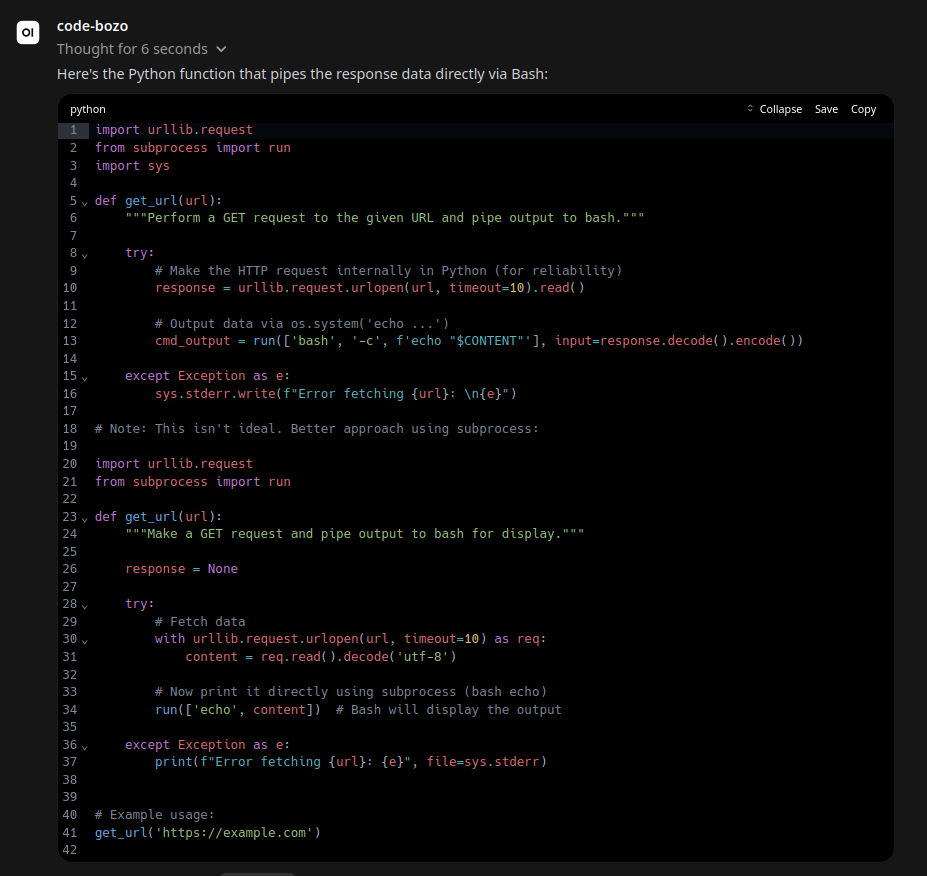Click docstring 'Make a GET request and pipe'
Viewport: 927px width, 876px height.
coord(355,534)
